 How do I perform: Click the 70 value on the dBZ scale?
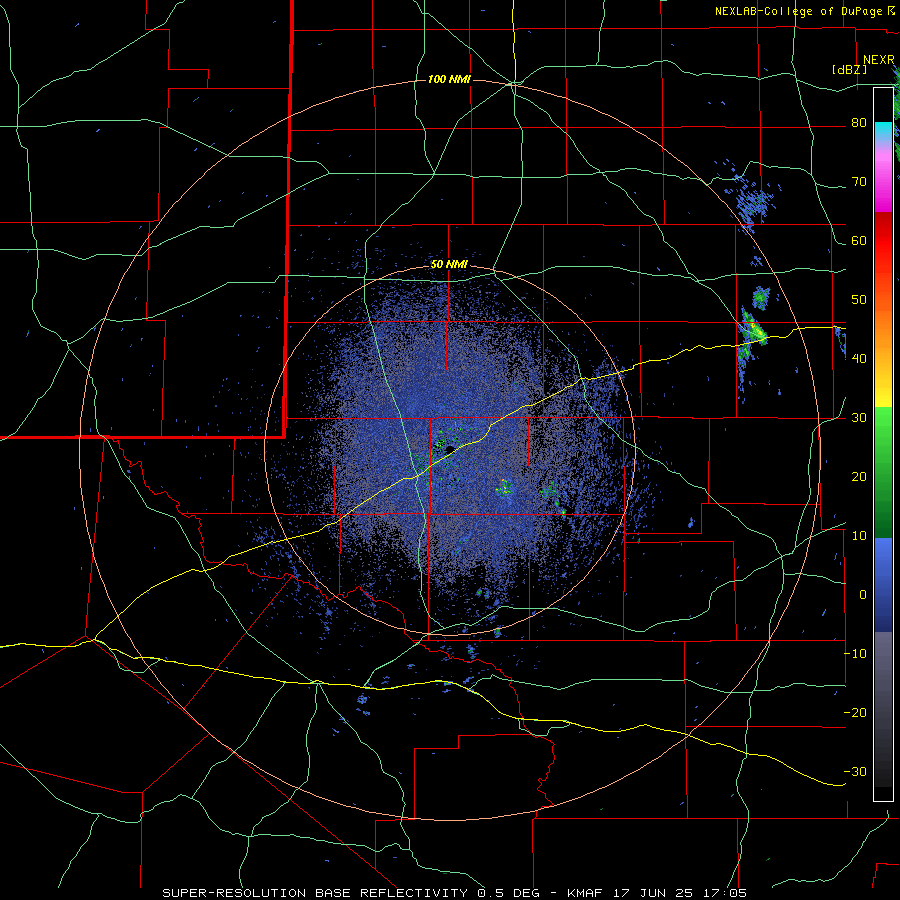[859, 182]
